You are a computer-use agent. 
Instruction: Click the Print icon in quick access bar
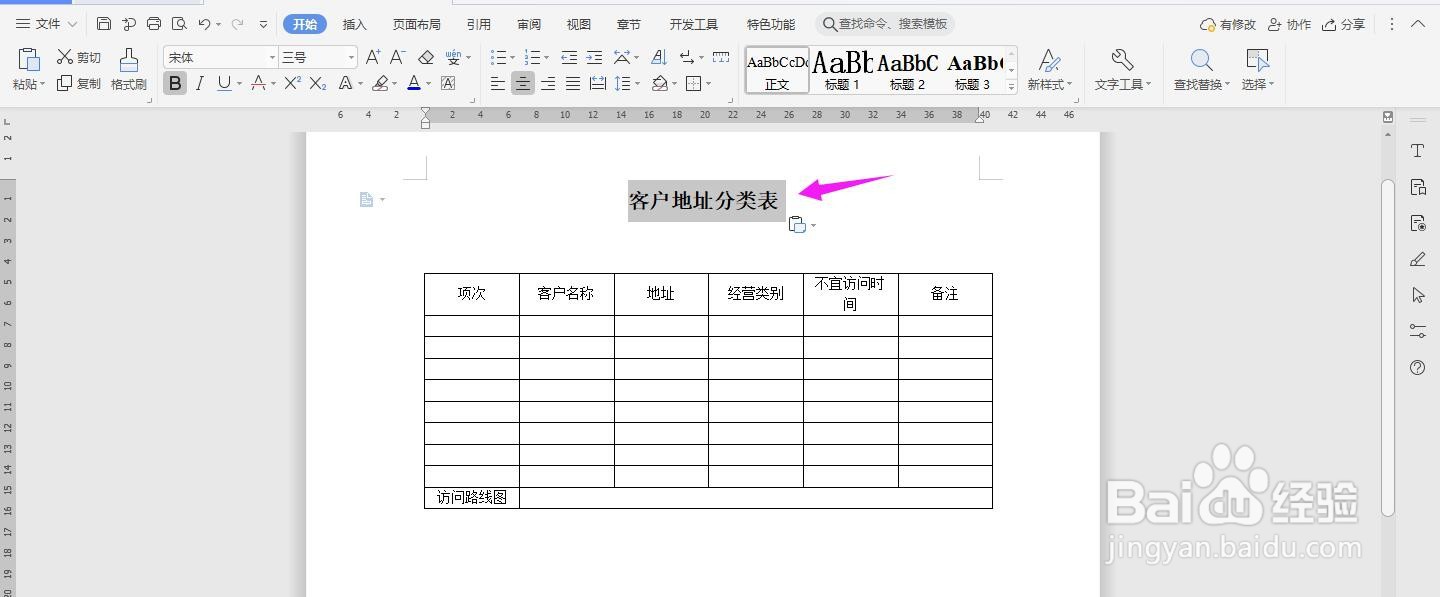pyautogui.click(x=154, y=24)
